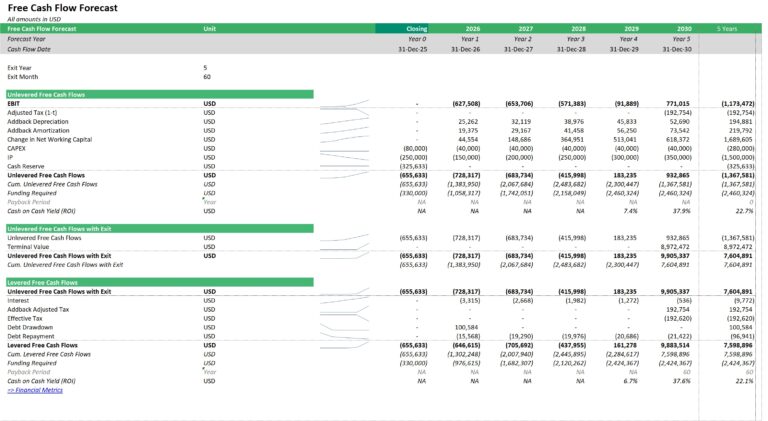The height and width of the screenshot is (421, 768).
Task: Select the Addback Amortization row label
Action: click(38, 131)
